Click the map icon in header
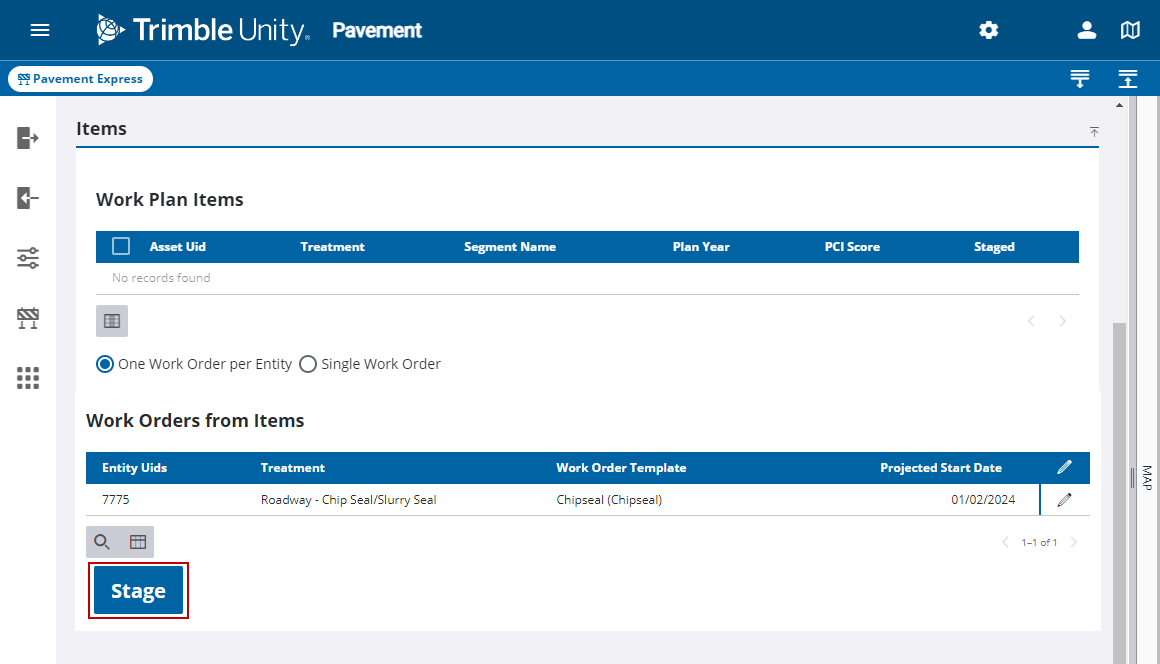The image size is (1160, 664). (x=1130, y=30)
